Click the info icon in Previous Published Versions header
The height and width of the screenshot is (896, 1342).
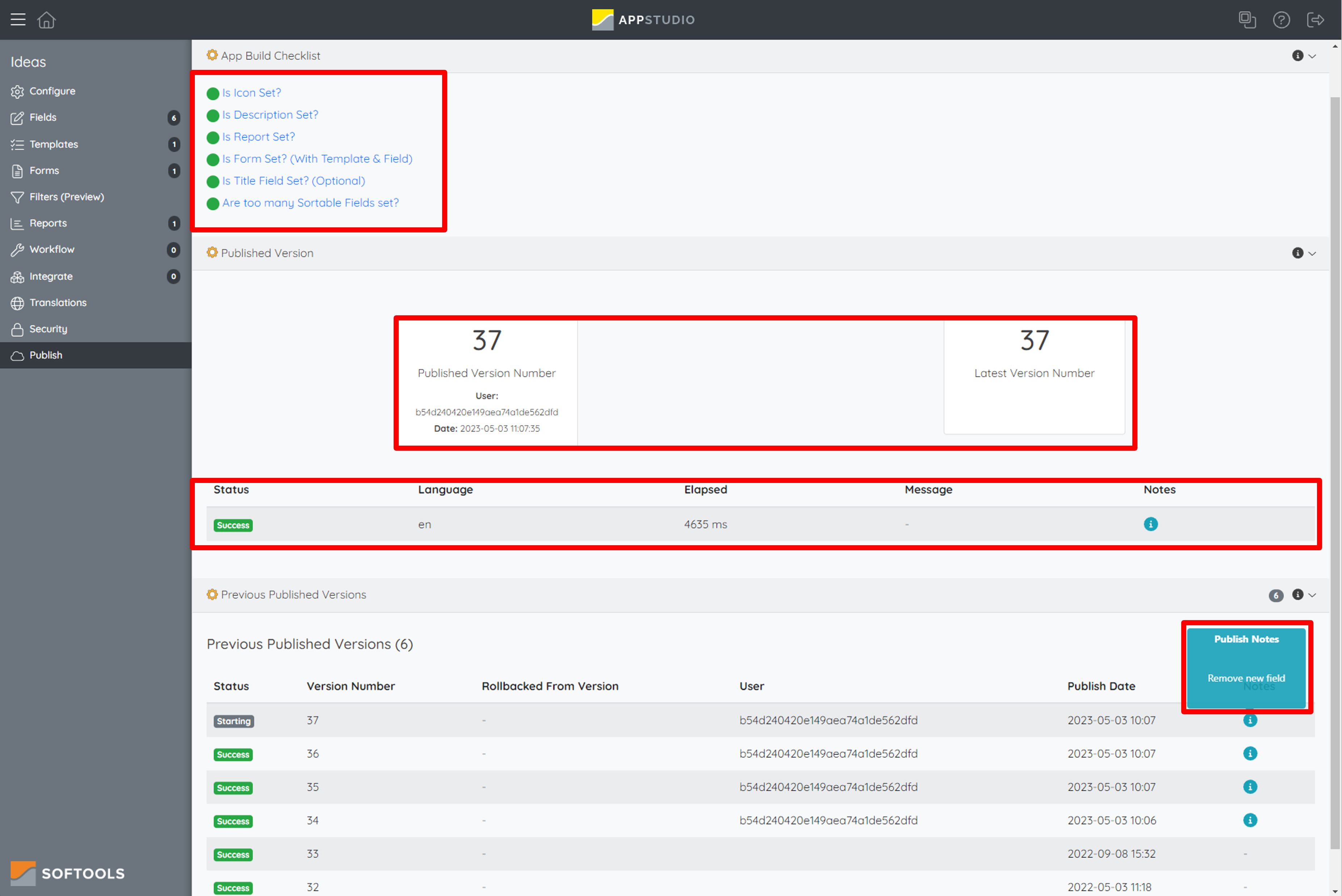tap(1297, 594)
